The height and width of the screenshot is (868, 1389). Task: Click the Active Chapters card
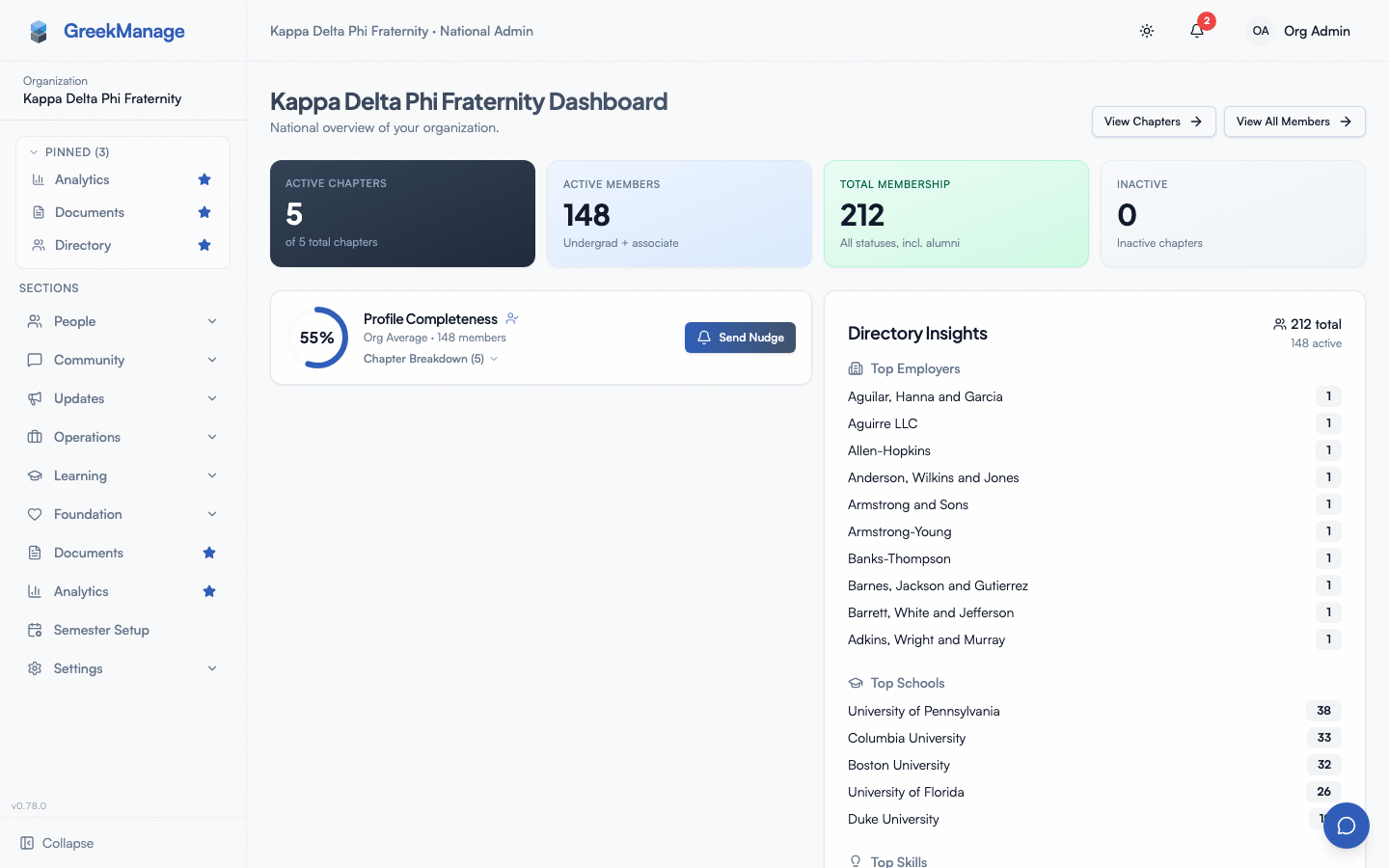tap(402, 213)
